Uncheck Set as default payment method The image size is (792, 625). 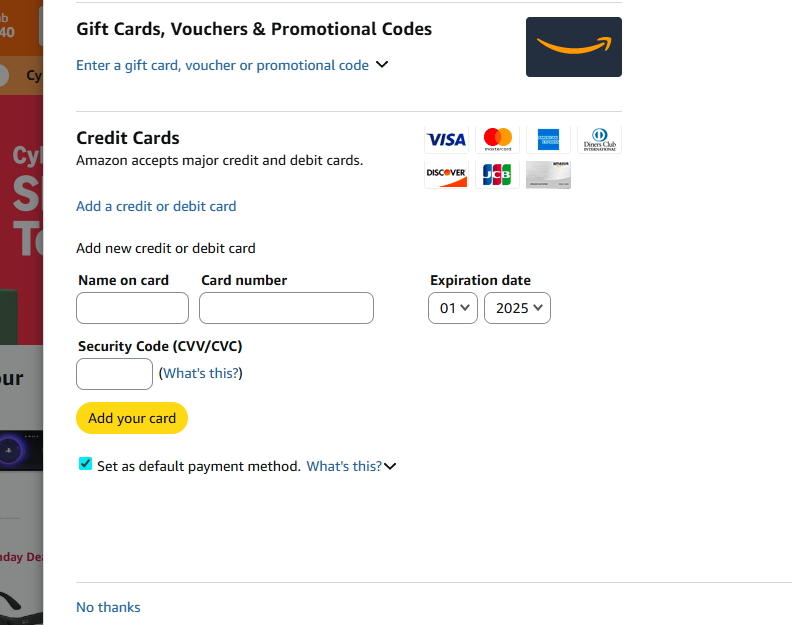[86, 464]
